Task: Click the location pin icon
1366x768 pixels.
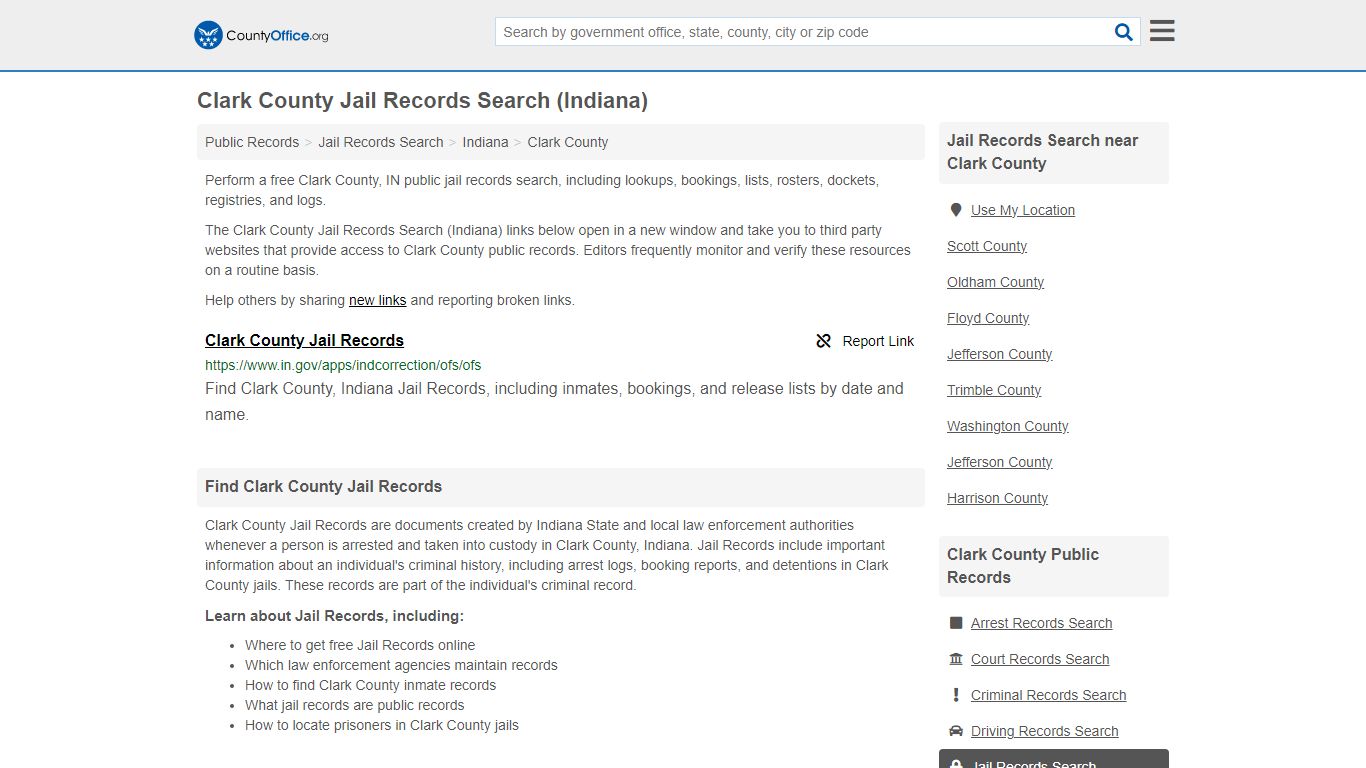Action: (956, 210)
